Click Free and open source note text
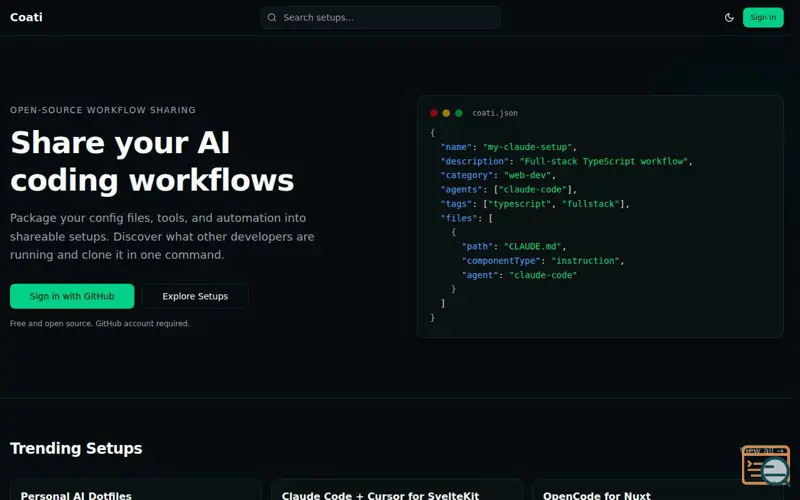Image resolution: width=800 pixels, height=500 pixels. tap(100, 323)
